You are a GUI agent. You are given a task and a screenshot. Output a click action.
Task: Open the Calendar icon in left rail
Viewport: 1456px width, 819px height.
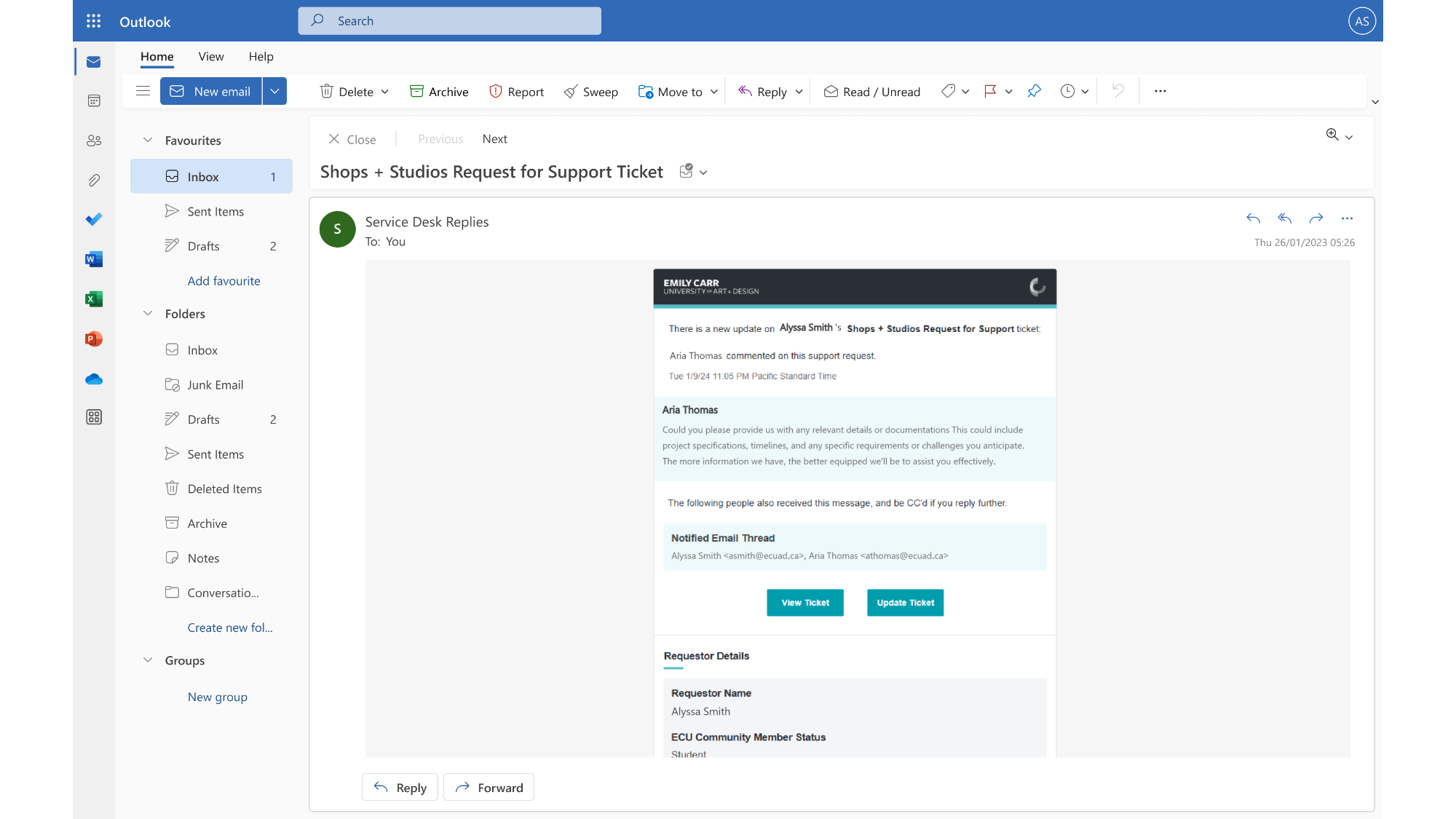(x=94, y=101)
